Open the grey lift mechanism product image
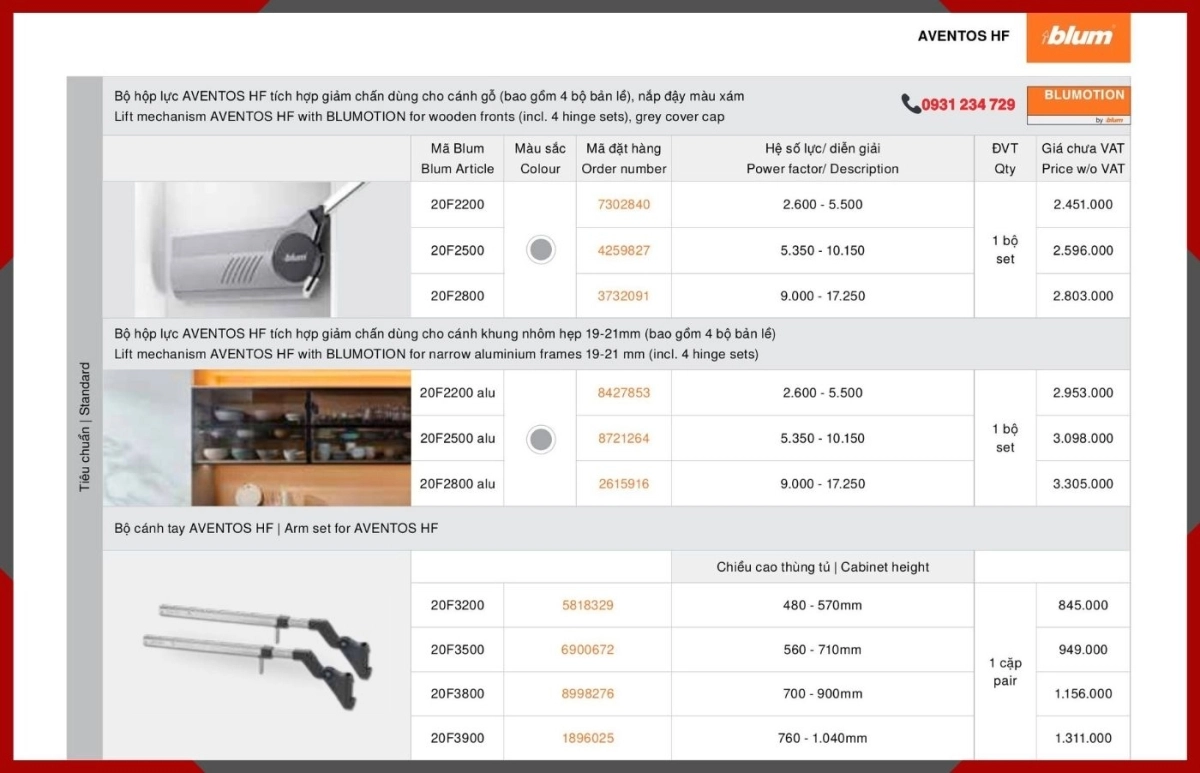The image size is (1200, 773). (x=257, y=249)
